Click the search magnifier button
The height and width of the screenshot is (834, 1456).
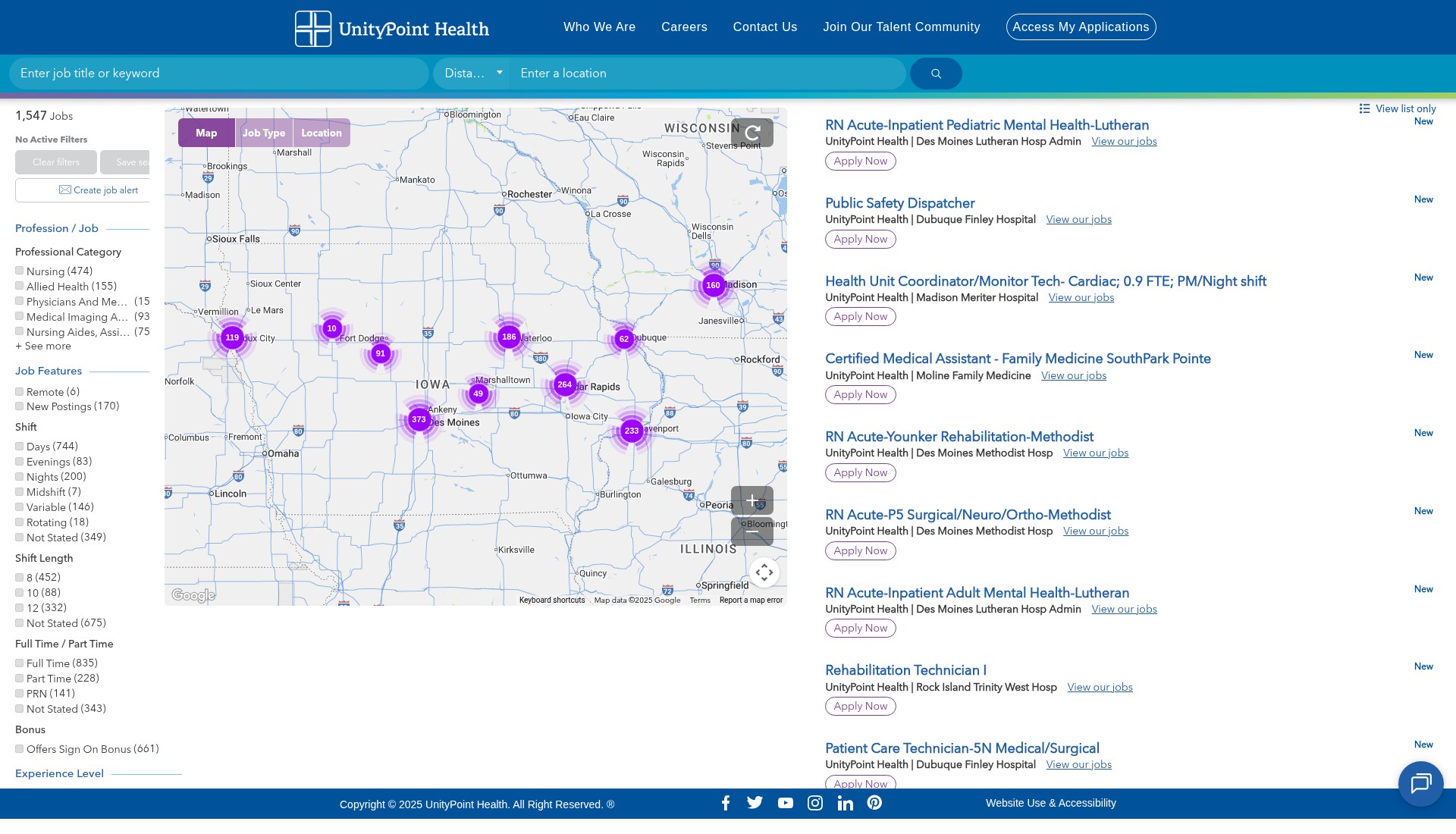[x=936, y=74]
